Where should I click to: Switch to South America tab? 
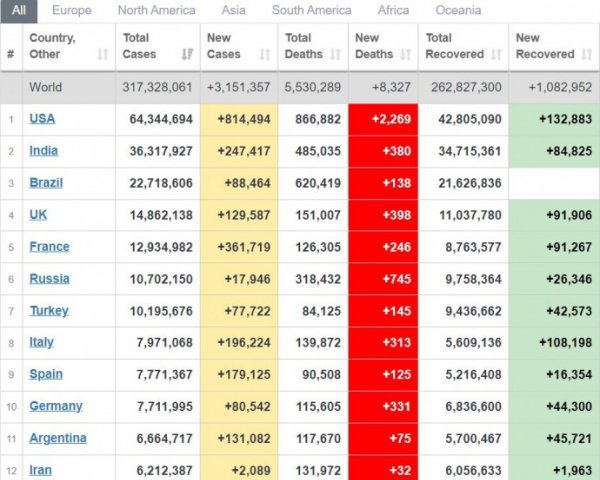coord(311,11)
